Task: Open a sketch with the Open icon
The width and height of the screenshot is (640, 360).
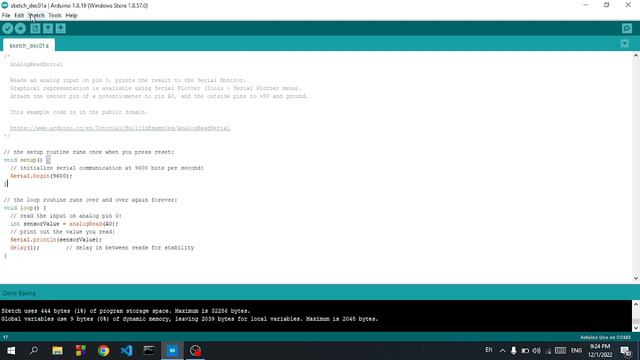Action: click(48, 28)
